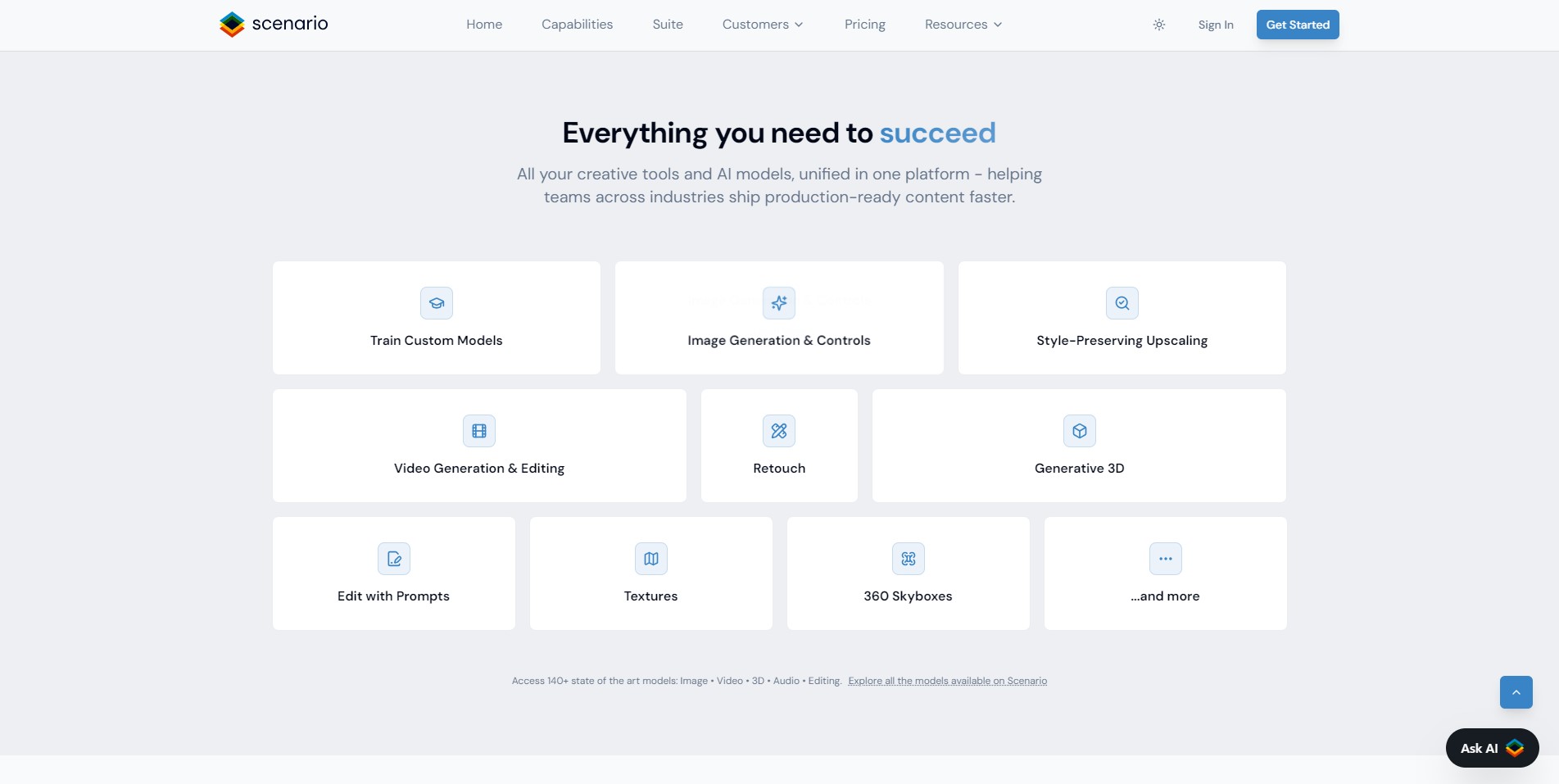Click the Generative 3D cube icon
Screen dimensions: 1559x784
[x=1079, y=431]
